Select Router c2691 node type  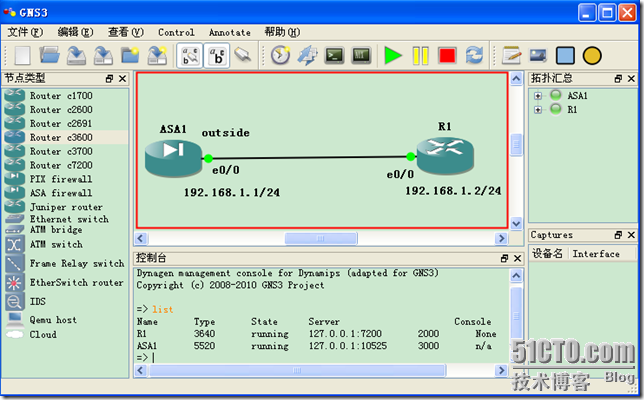click(x=65, y=124)
